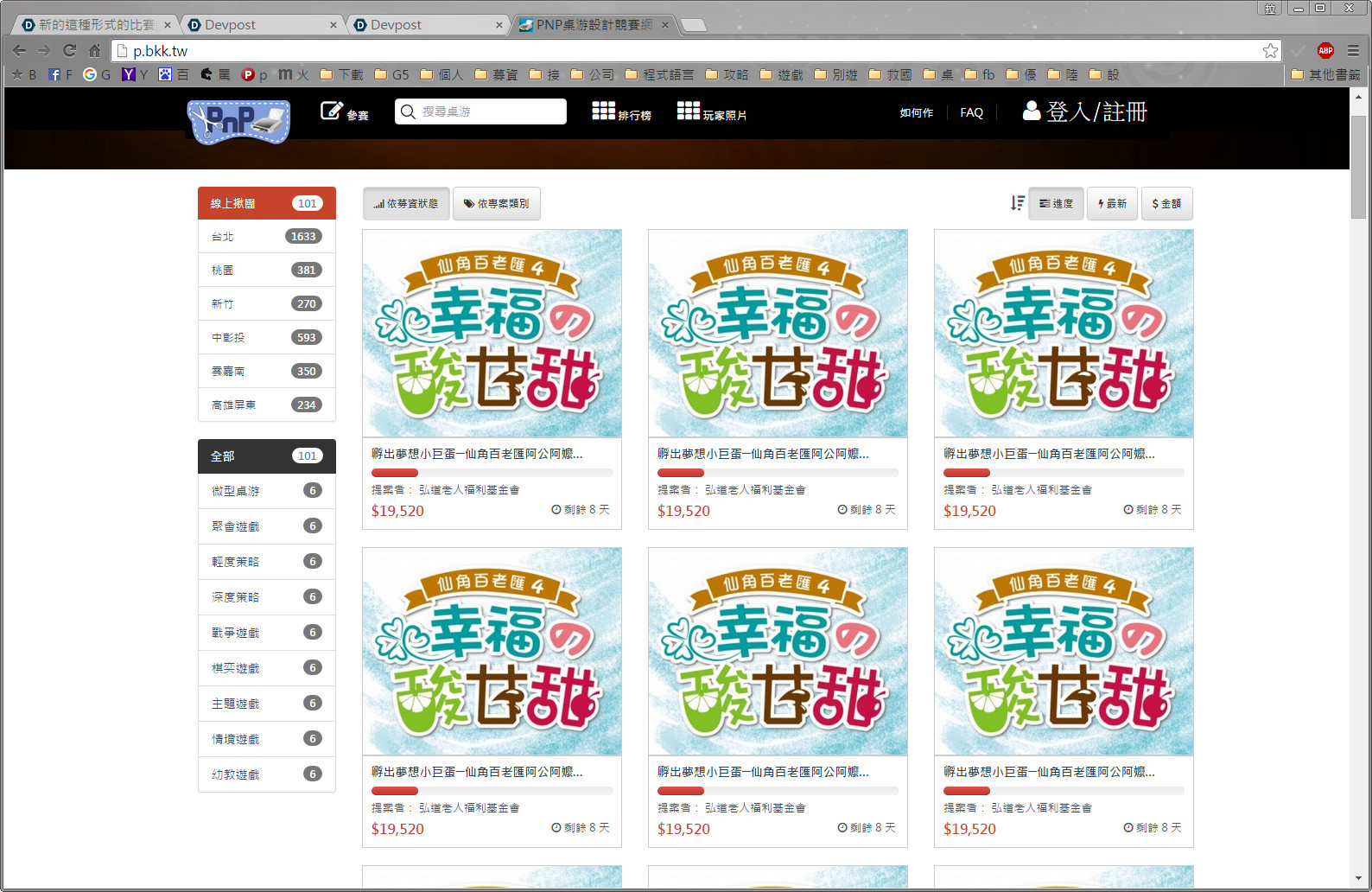Viewport: 1372px width, 892px height.
Task: Filter by 依專案類別 project category
Action: (x=497, y=203)
